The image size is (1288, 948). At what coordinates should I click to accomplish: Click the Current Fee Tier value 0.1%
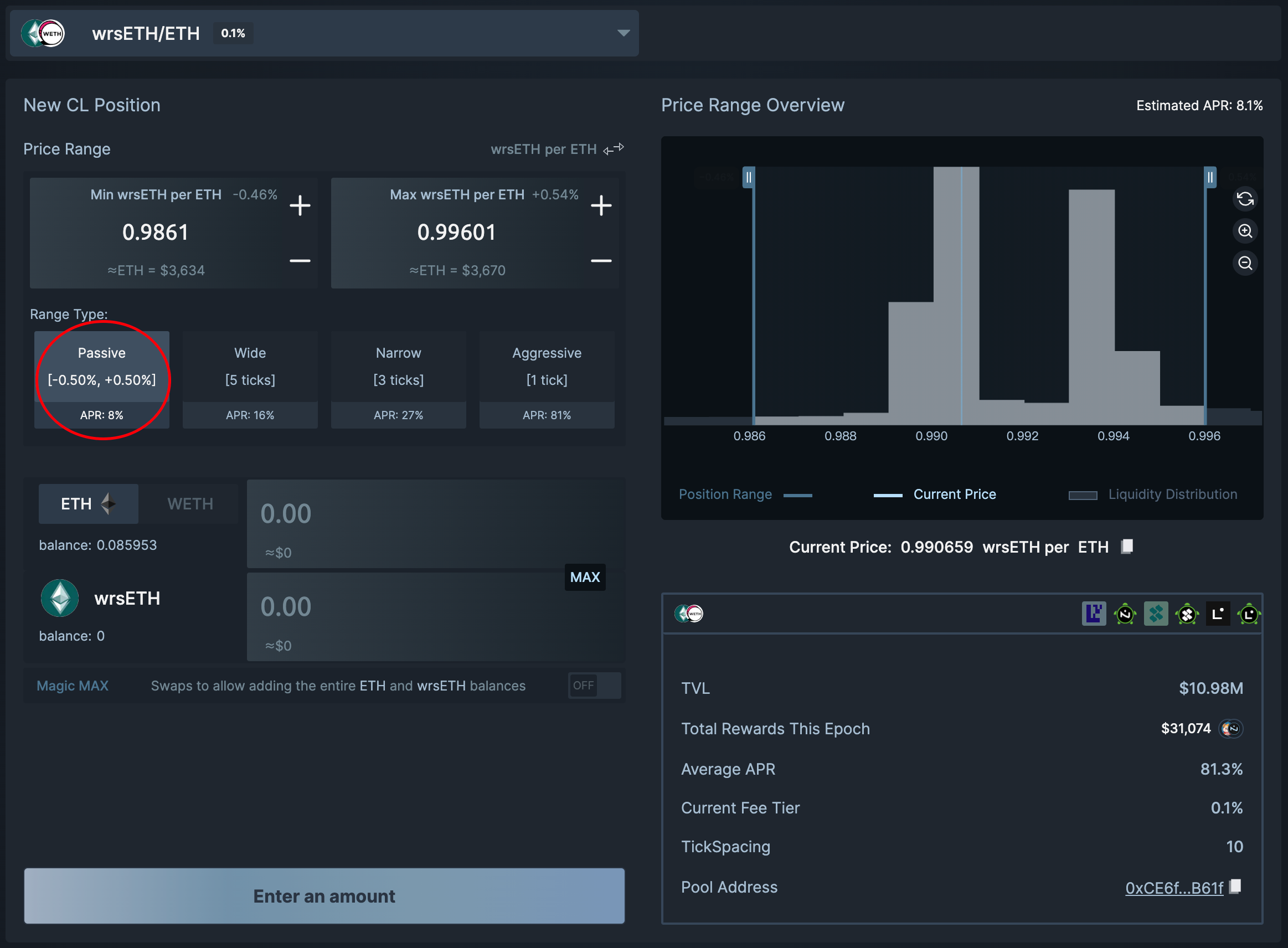pos(1227,808)
